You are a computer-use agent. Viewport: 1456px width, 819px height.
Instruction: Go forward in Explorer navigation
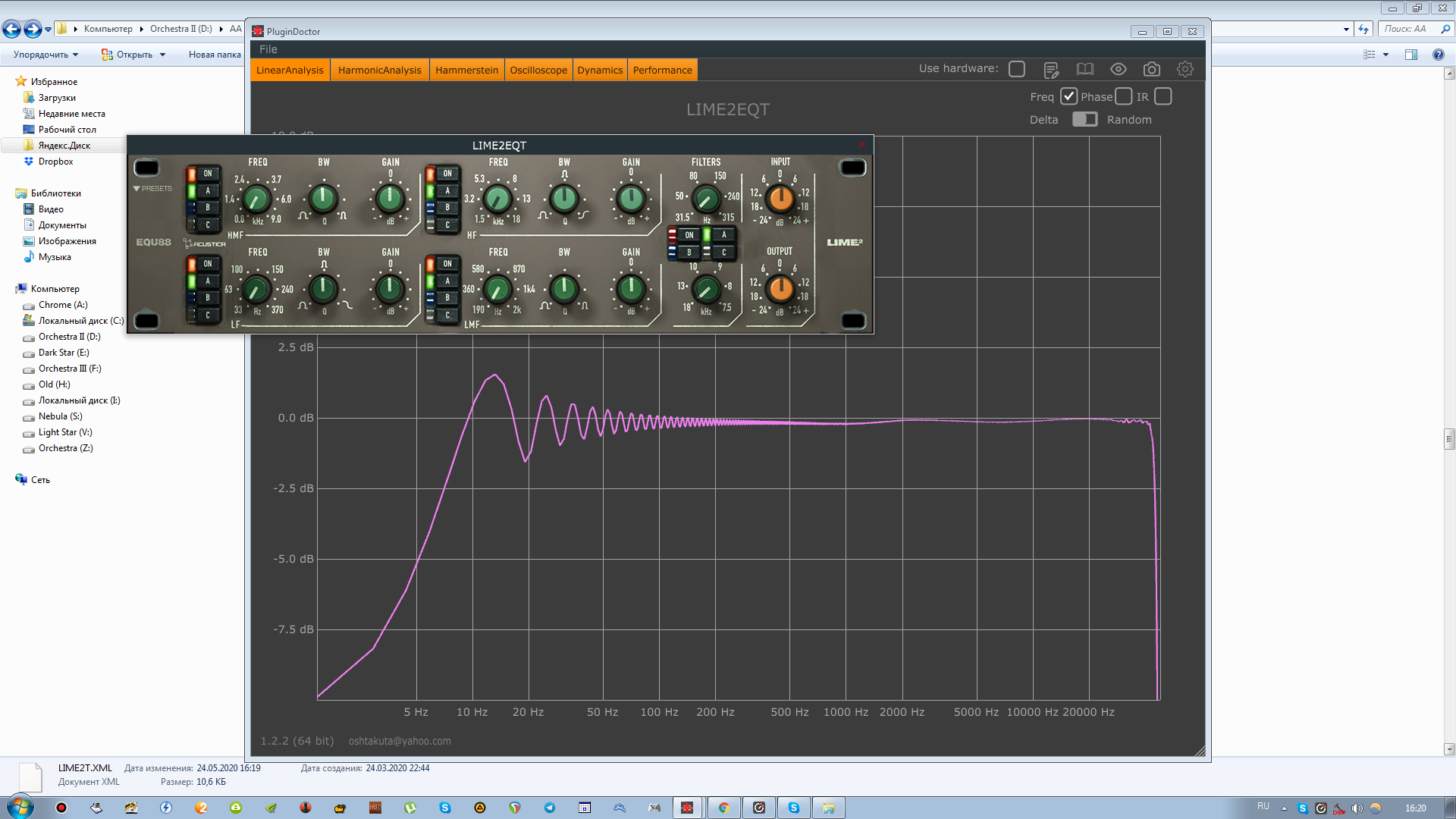33,29
